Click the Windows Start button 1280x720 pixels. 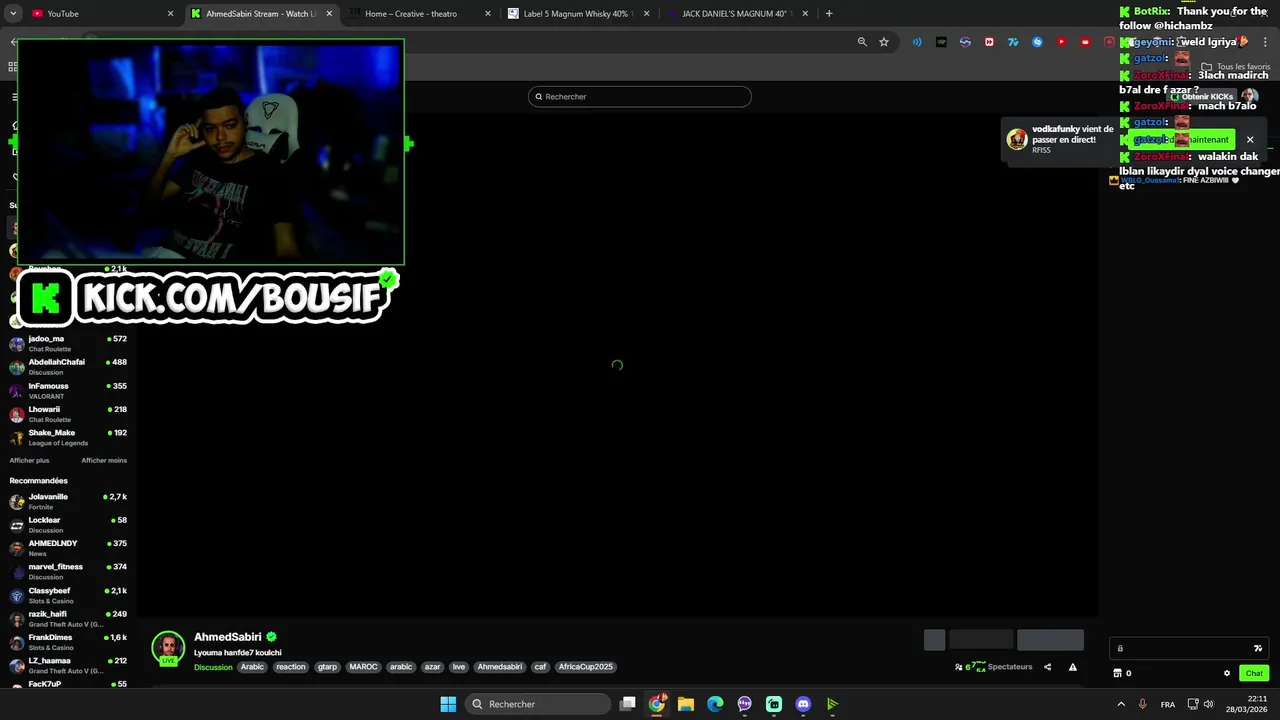(x=448, y=704)
